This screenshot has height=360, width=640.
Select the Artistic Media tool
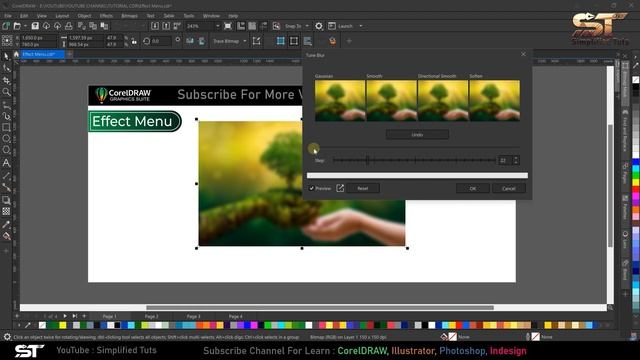click(6, 116)
